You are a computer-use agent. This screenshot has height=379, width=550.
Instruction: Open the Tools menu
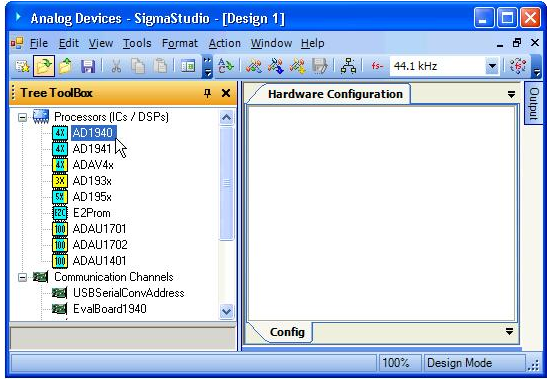(x=137, y=43)
